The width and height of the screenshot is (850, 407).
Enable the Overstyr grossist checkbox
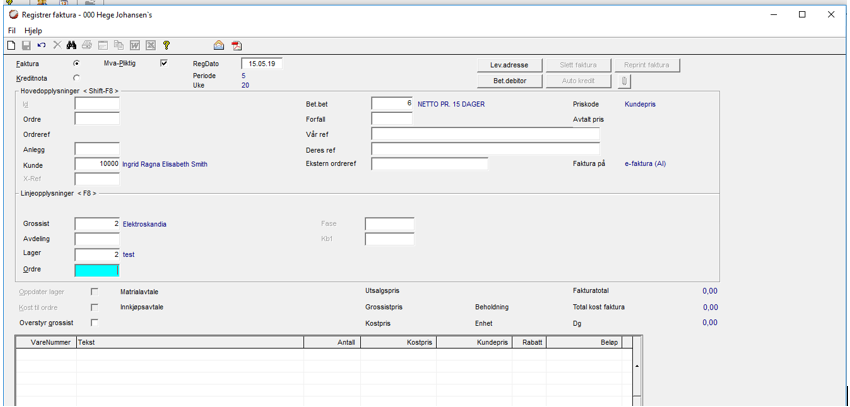click(94, 322)
